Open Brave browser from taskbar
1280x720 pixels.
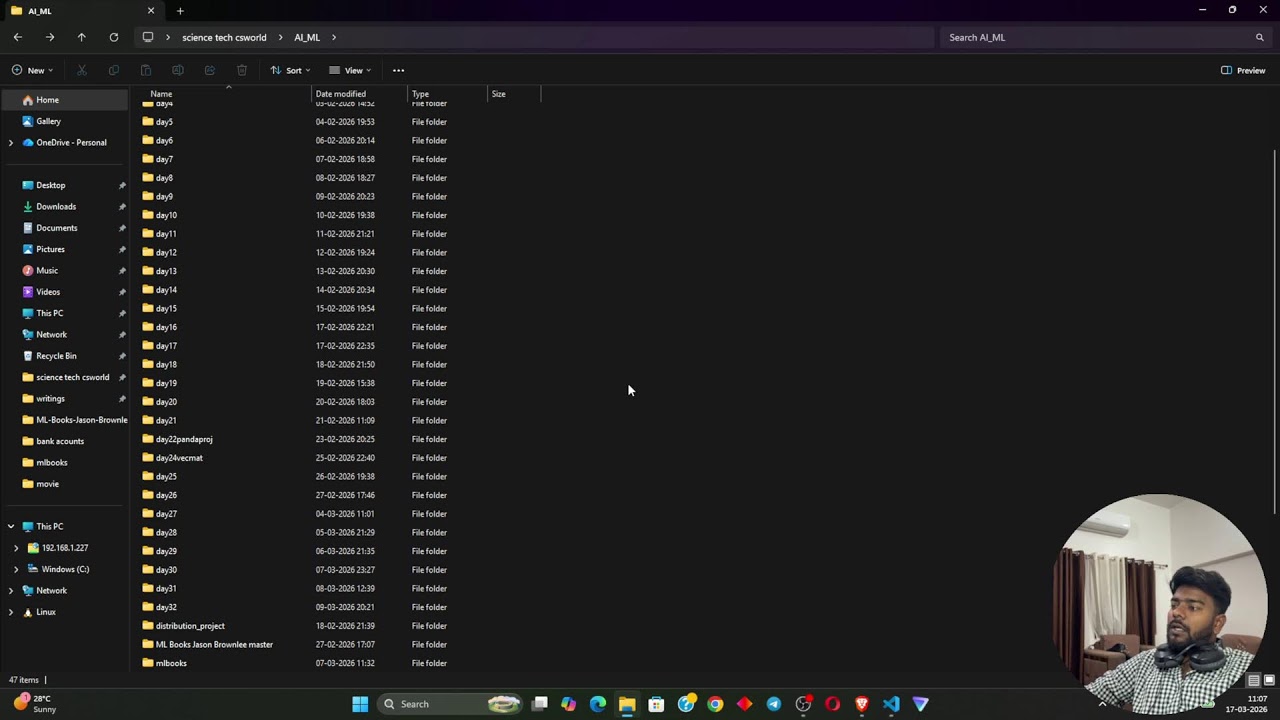click(862, 704)
